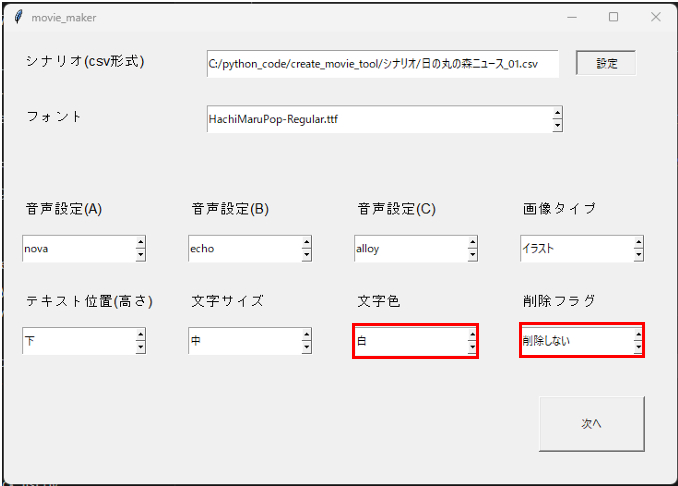Click the down arrow of the echo spinbox
Screen dimensions: 678x486
pyautogui.click(x=307, y=255)
